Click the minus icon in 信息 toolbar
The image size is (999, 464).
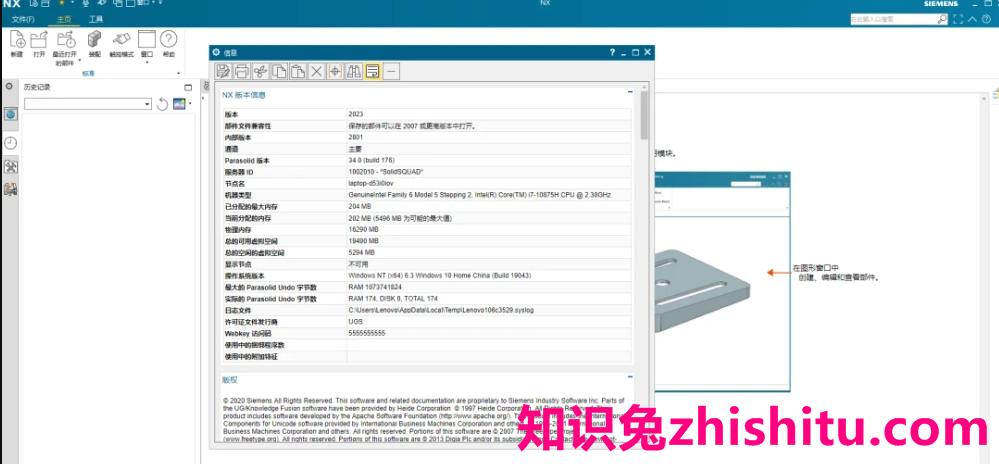click(x=391, y=71)
